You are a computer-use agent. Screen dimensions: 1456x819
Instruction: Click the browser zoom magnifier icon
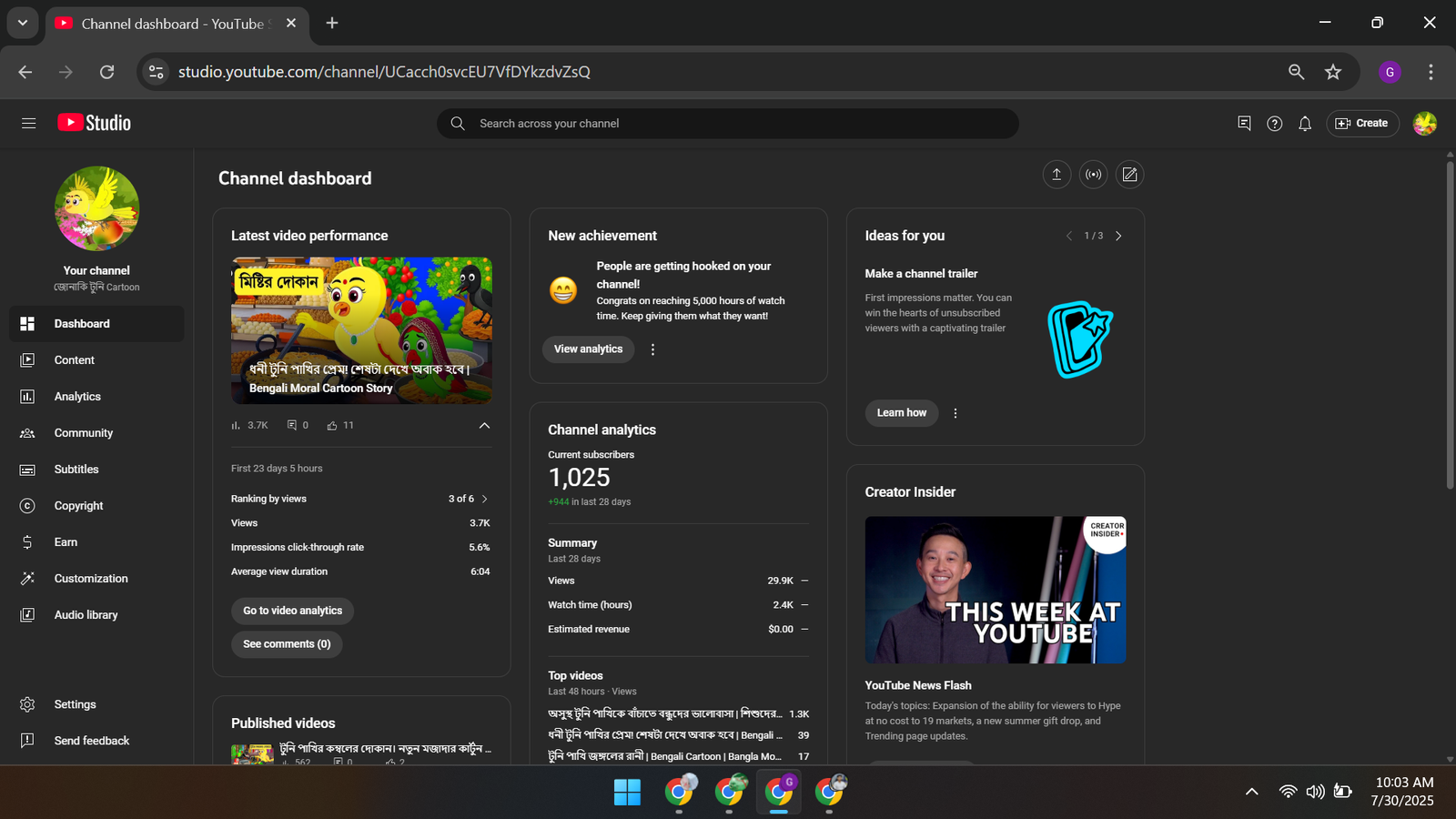point(1297,72)
